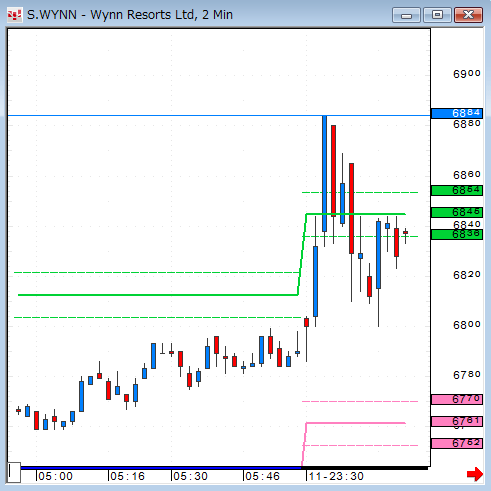Click the green 6845 price label
Screen dimensions: 491x491
click(x=456, y=212)
